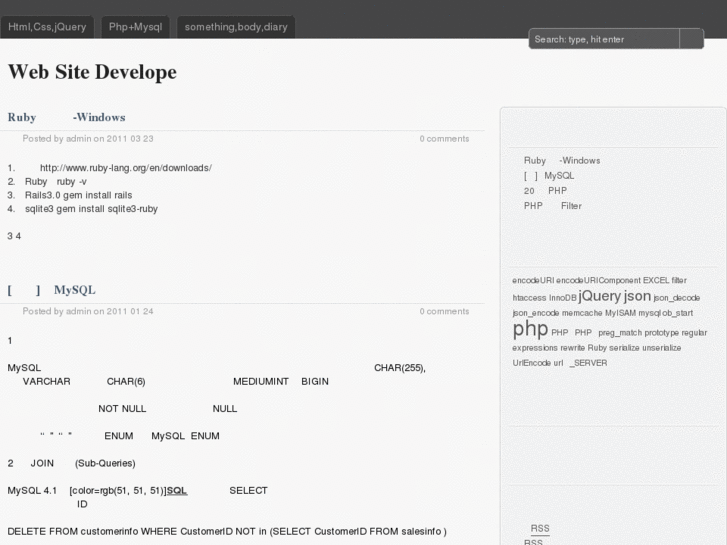Select the DELETE FROM customerinfo statement
The width and height of the screenshot is (727, 545).
[227, 532]
